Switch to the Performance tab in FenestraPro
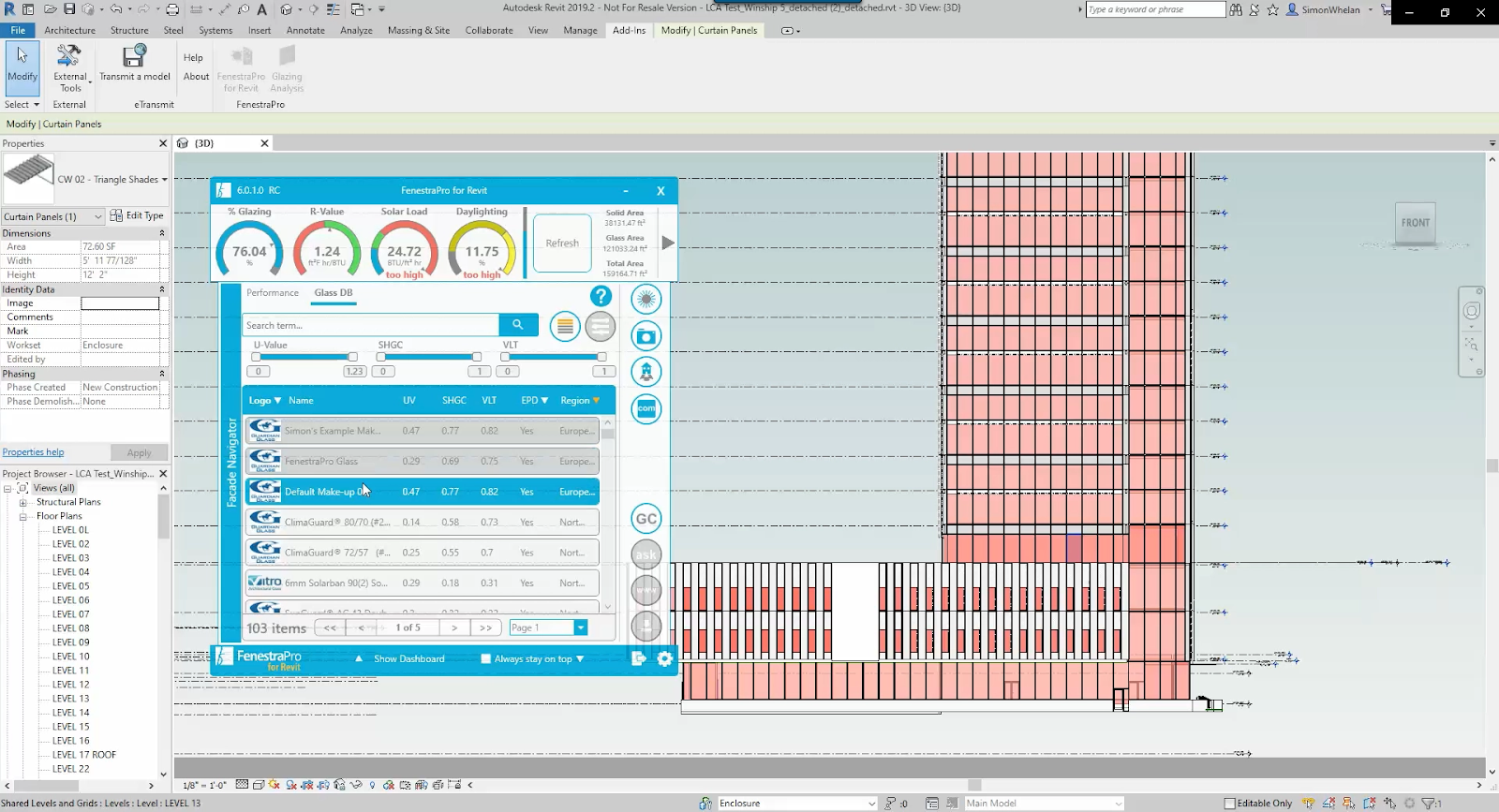The width and height of the screenshot is (1499, 812). (273, 293)
